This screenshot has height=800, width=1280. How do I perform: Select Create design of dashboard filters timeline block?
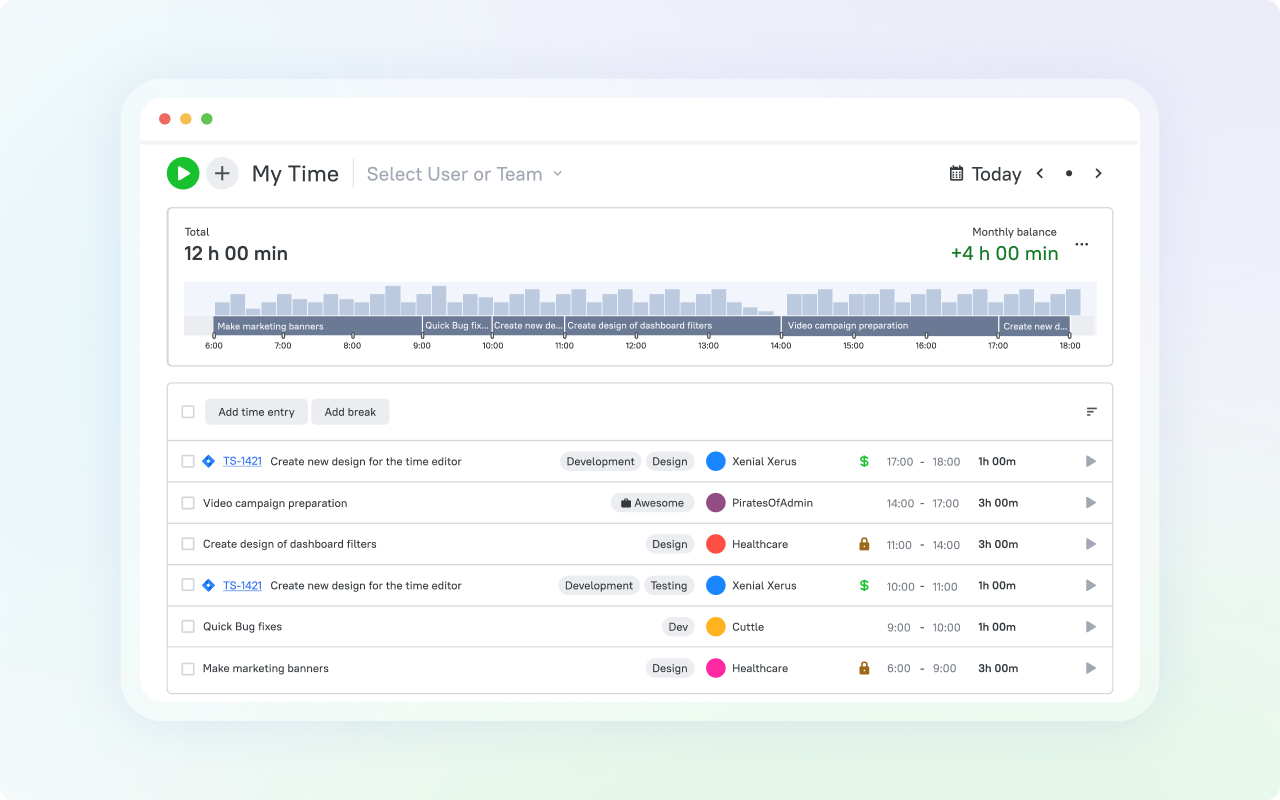(672, 326)
